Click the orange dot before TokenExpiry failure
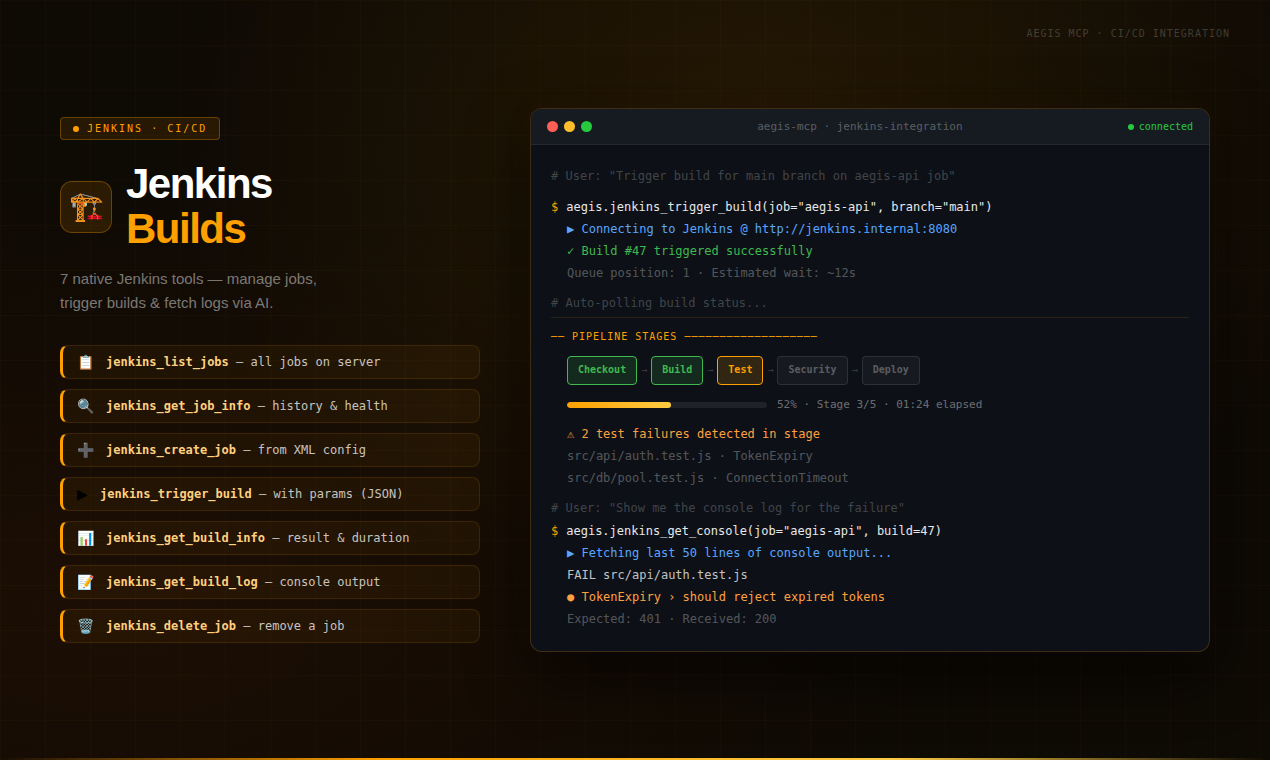The height and width of the screenshot is (760, 1270). pos(571,597)
